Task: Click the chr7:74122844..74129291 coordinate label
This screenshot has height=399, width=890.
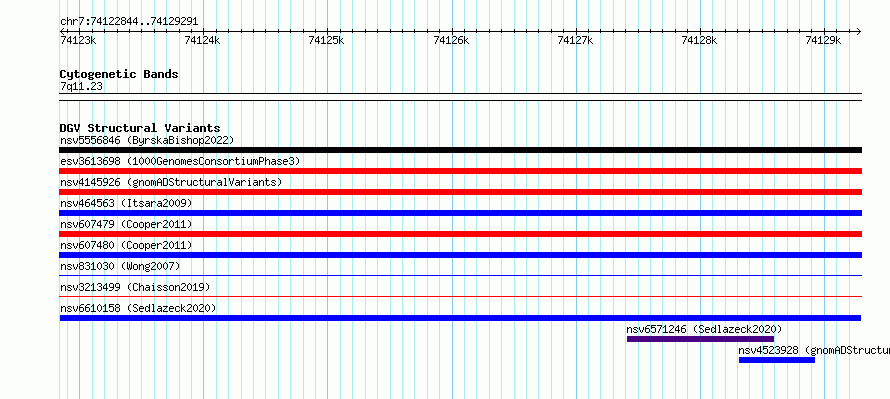Action: (129, 22)
